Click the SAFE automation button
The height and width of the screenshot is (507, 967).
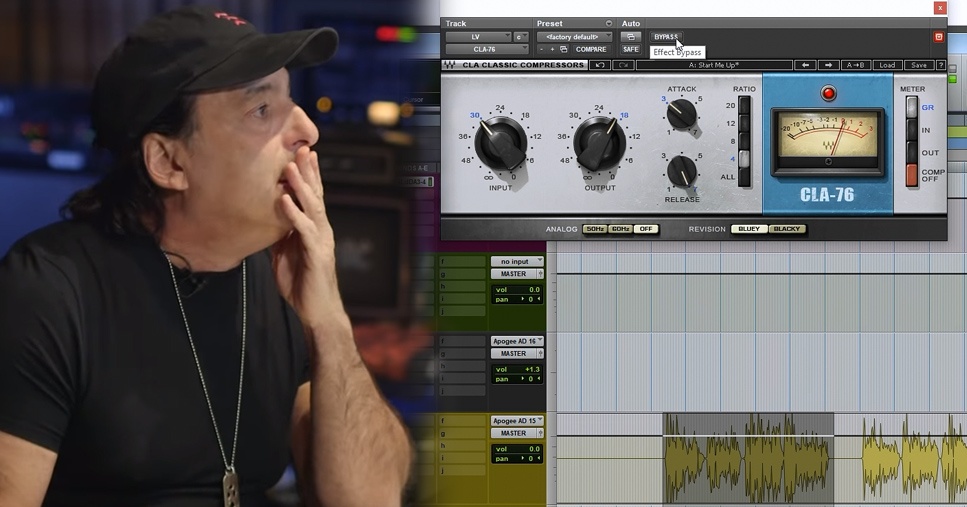(x=630, y=49)
